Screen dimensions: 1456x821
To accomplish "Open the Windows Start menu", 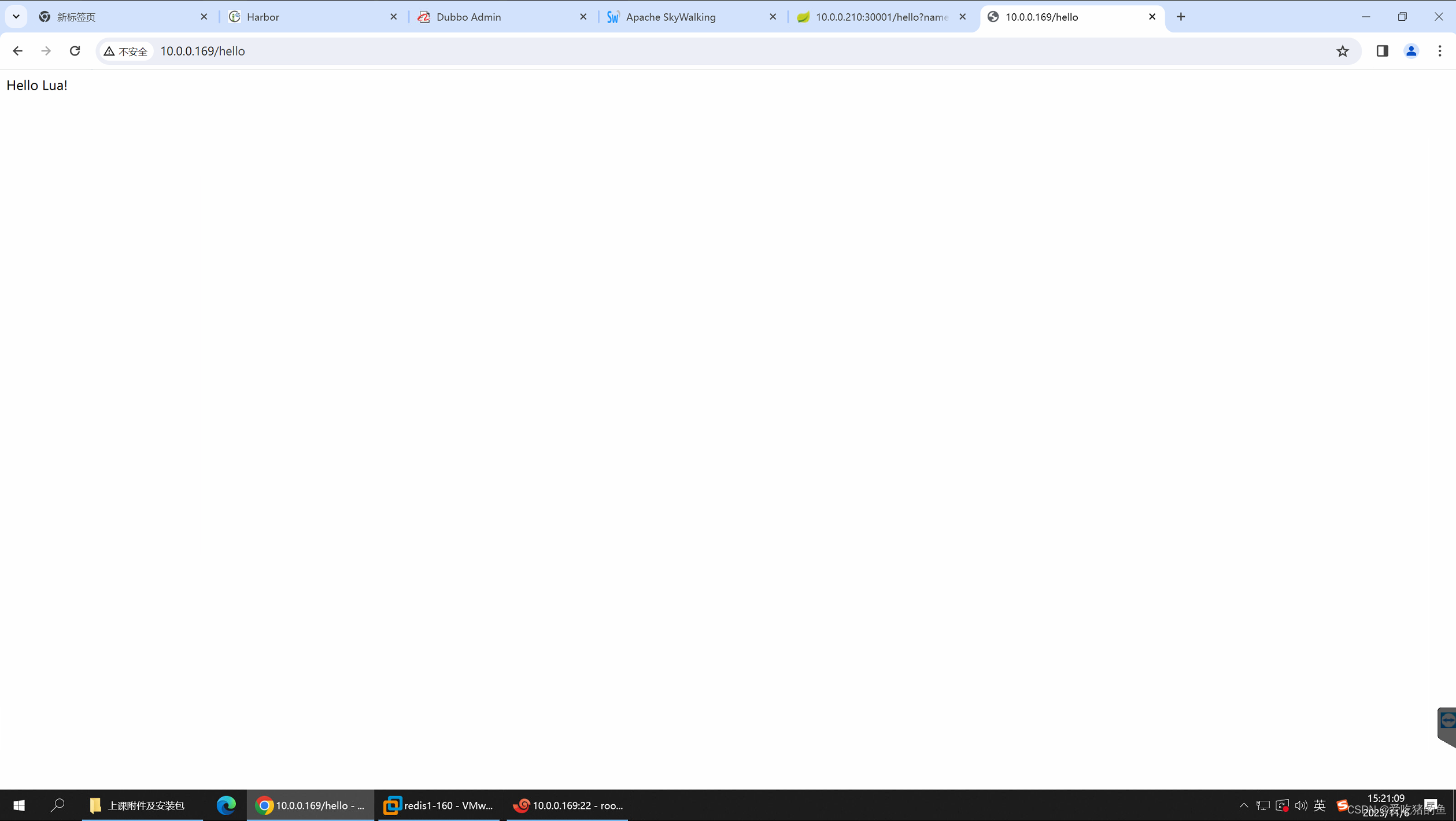I will click(19, 805).
